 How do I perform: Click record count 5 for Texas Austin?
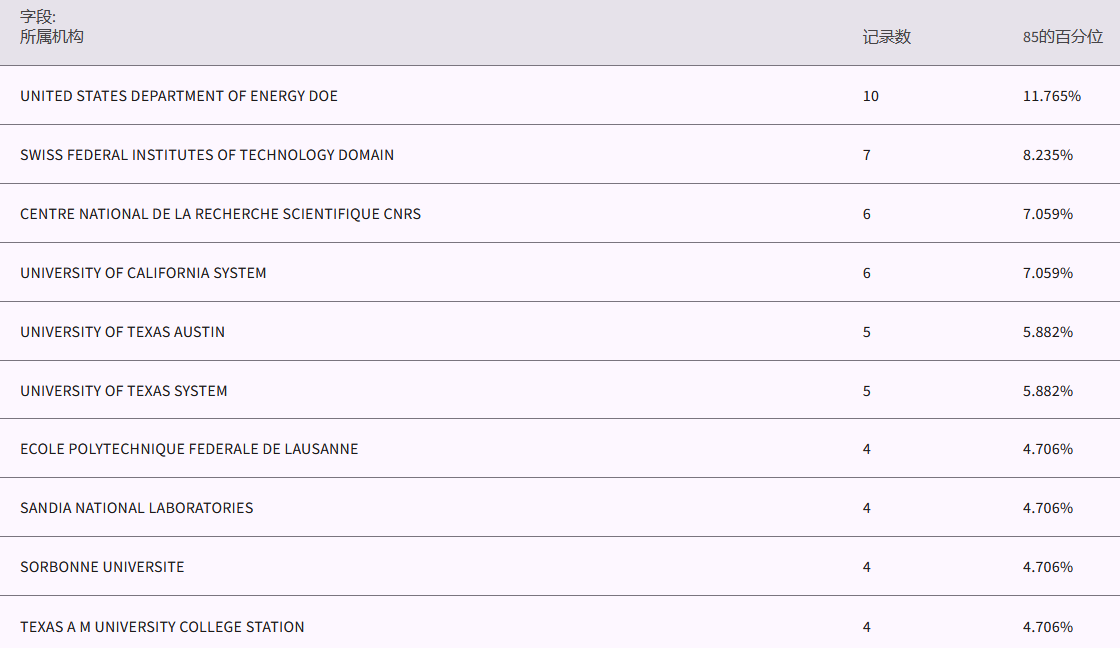867,332
